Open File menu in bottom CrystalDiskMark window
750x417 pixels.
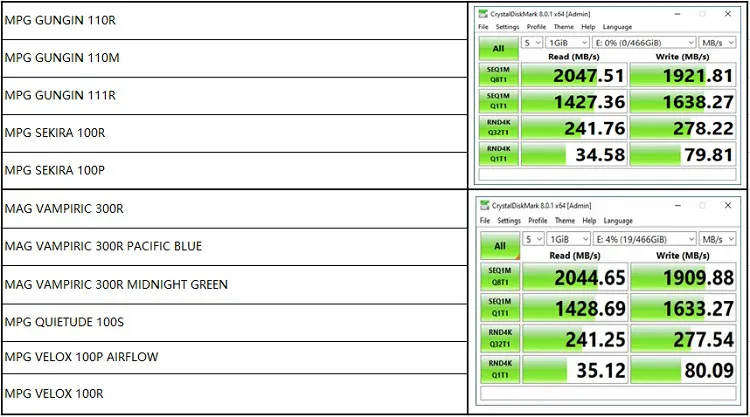[x=485, y=220]
